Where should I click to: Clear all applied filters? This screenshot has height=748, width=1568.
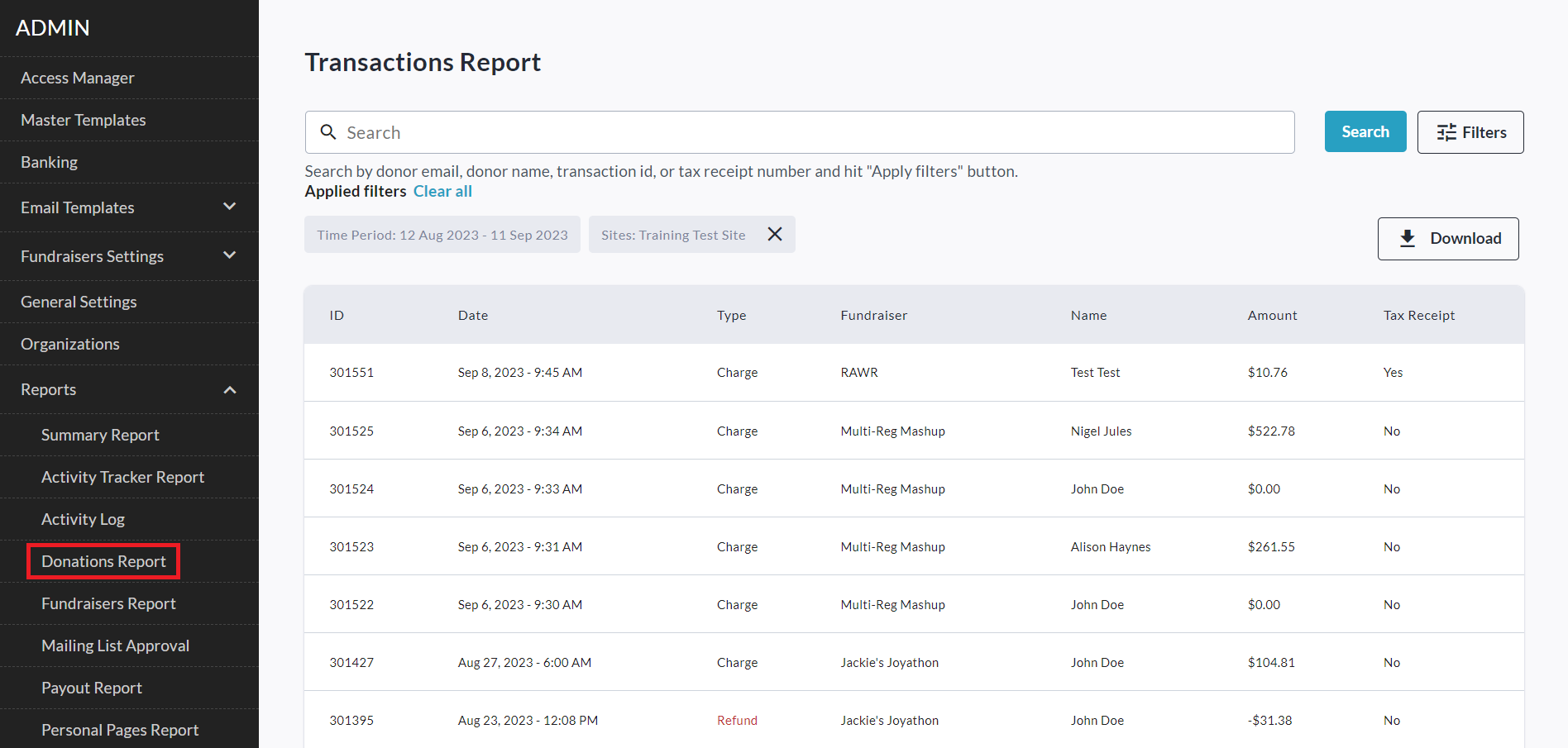coord(442,192)
